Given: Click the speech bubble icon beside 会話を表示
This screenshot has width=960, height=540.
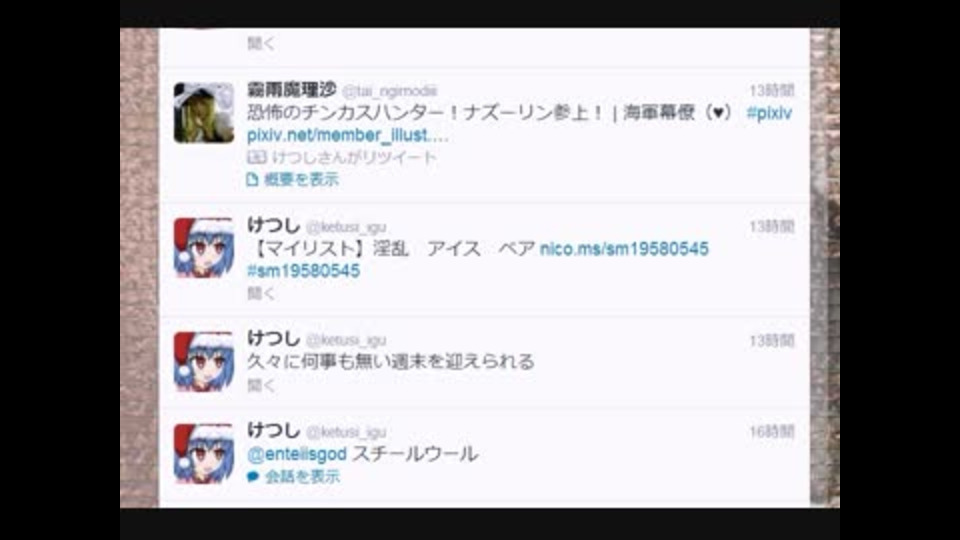Looking at the screenshot, I should pyautogui.click(x=253, y=476).
